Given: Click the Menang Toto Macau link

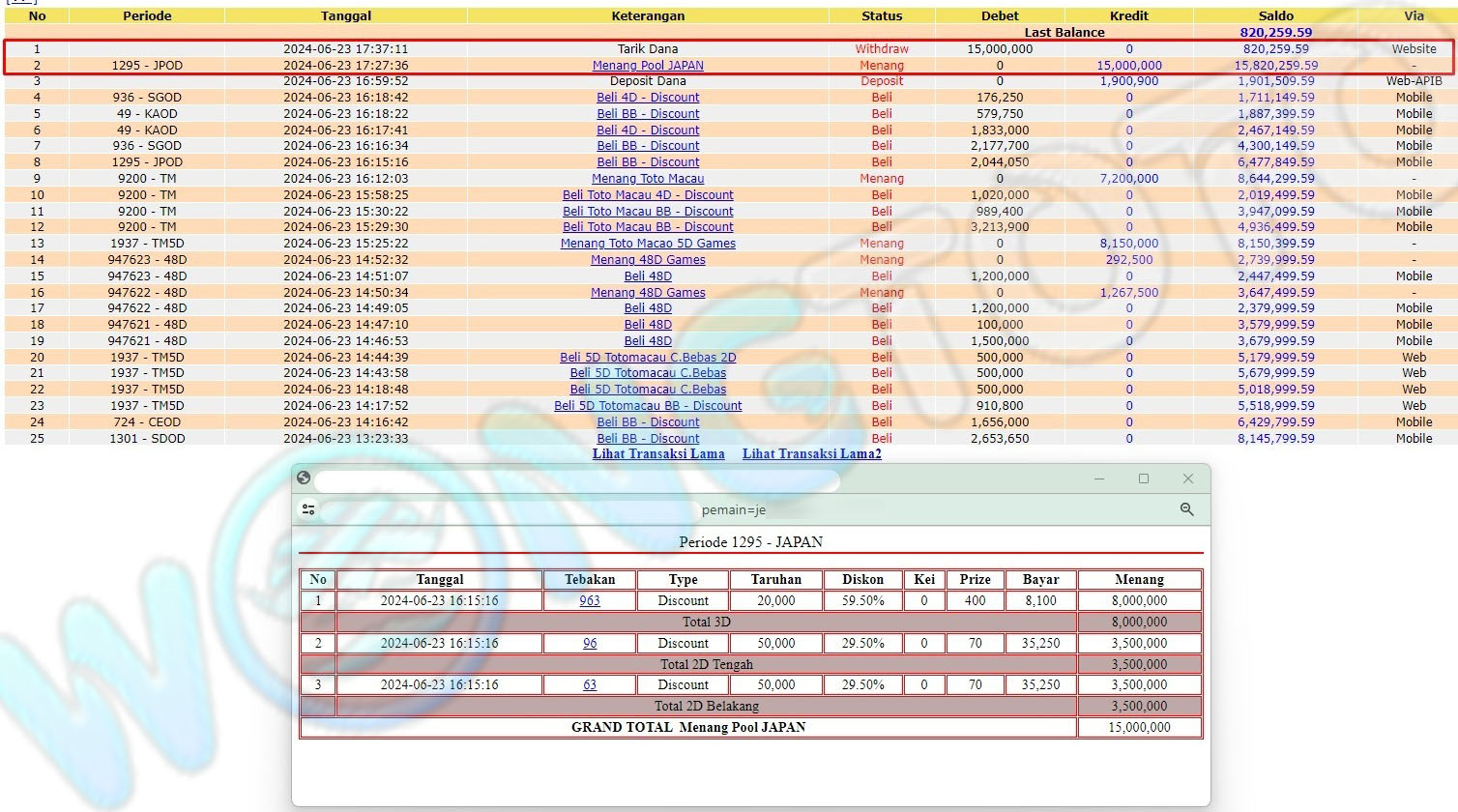Looking at the screenshot, I should point(648,179).
